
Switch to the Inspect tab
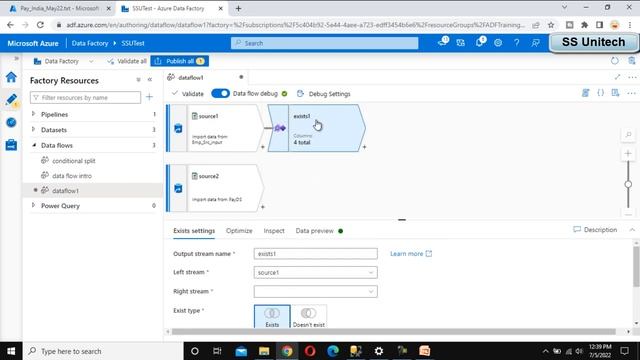tap(274, 231)
